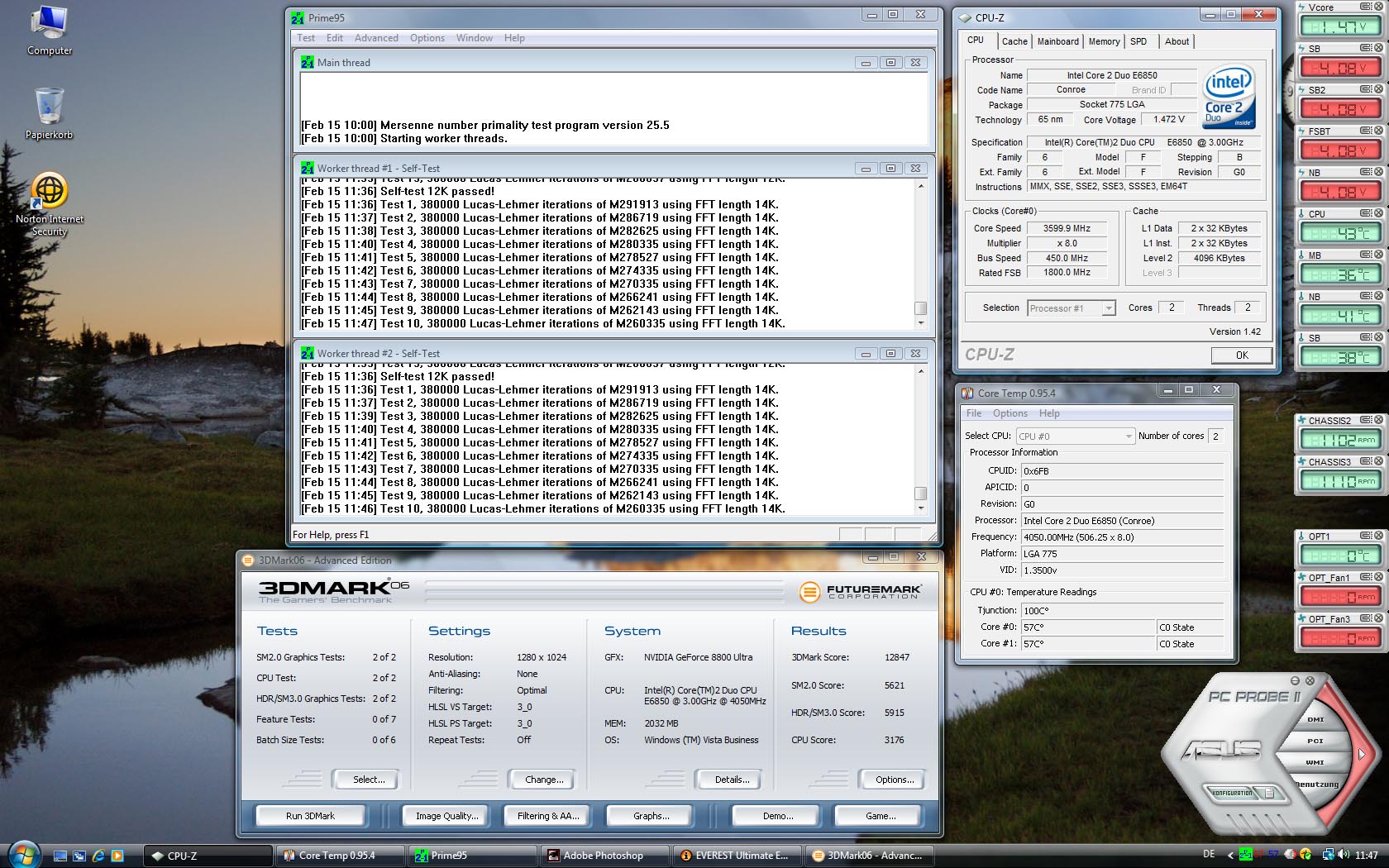Expand PC Probe II side arrow
1389x868 pixels.
[1362, 754]
